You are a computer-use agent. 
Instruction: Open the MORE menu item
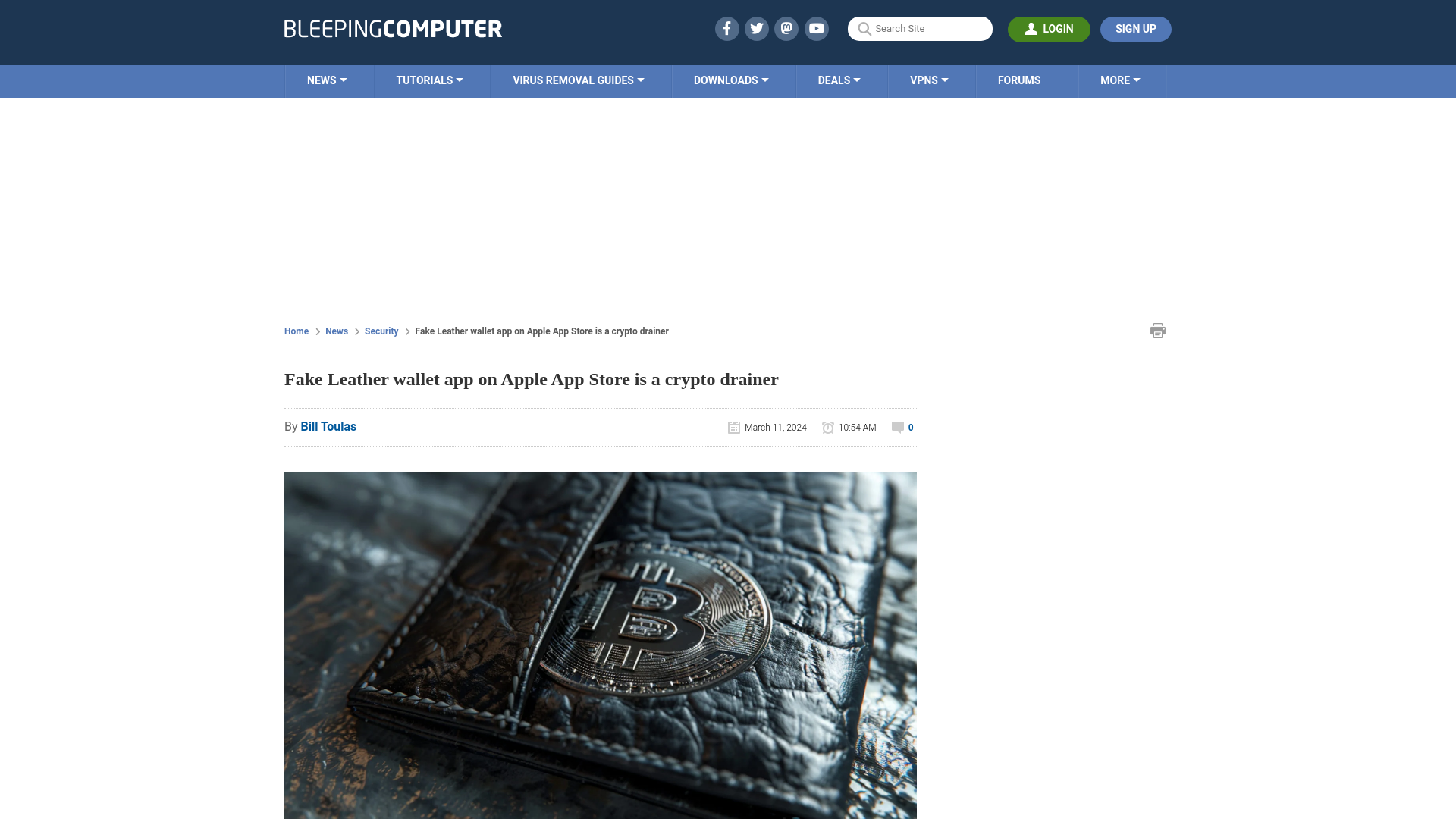point(1120,80)
